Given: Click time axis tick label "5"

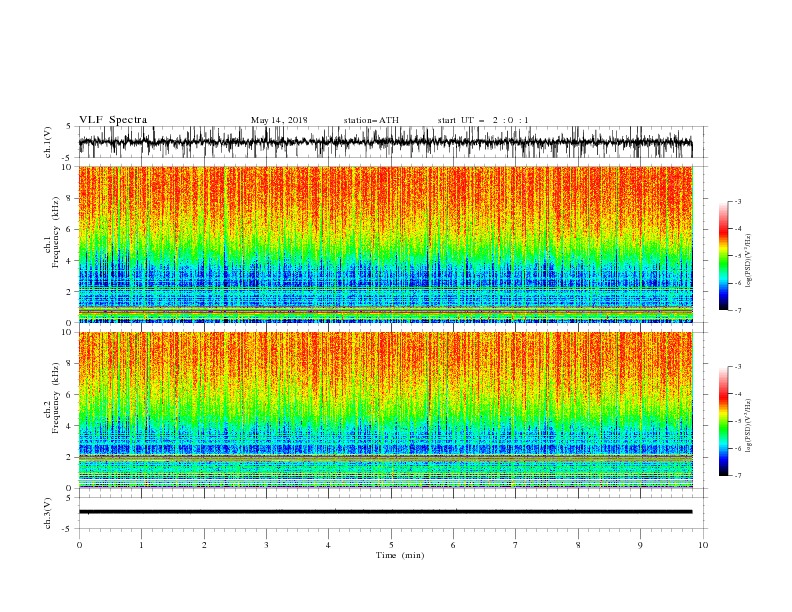Looking at the screenshot, I should point(391,545).
